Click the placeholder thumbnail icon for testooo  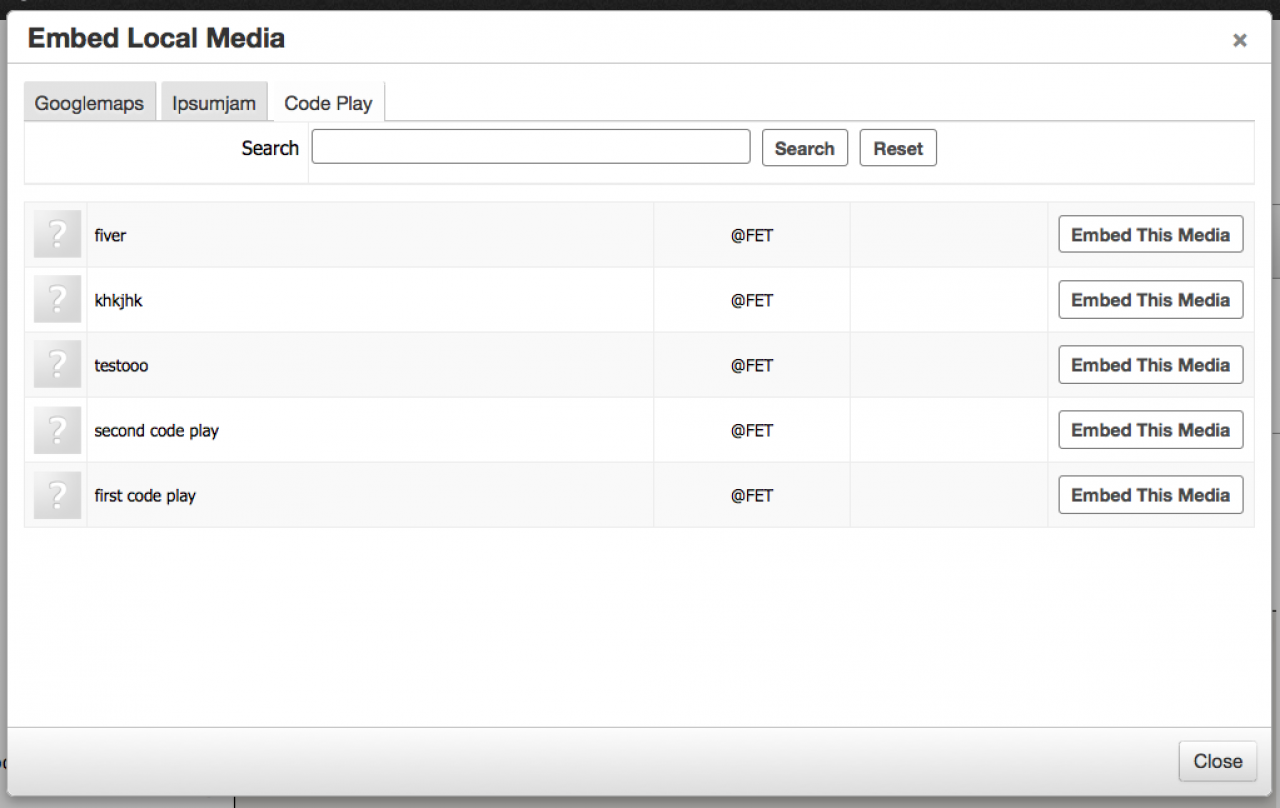tap(57, 365)
